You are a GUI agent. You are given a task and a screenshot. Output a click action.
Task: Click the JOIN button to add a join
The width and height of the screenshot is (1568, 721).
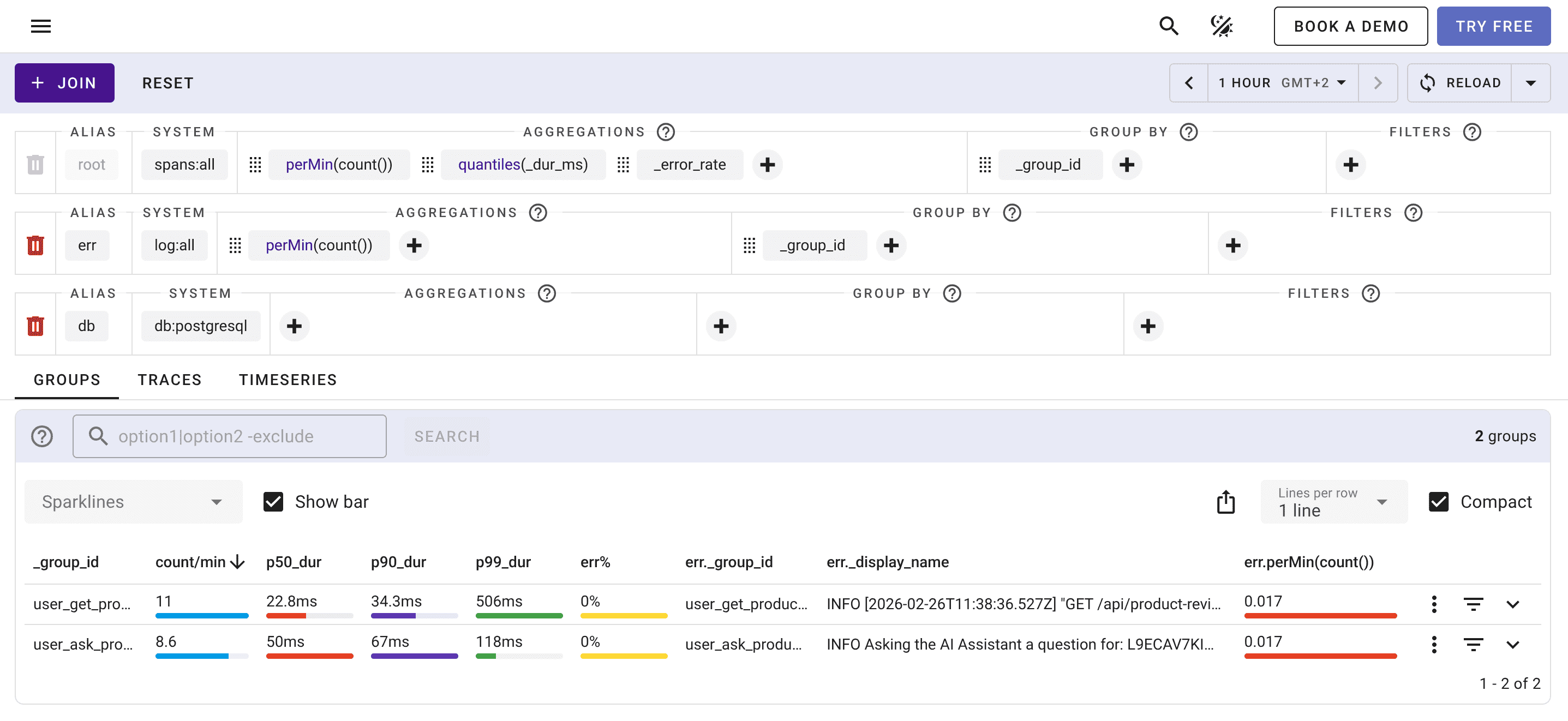click(64, 83)
